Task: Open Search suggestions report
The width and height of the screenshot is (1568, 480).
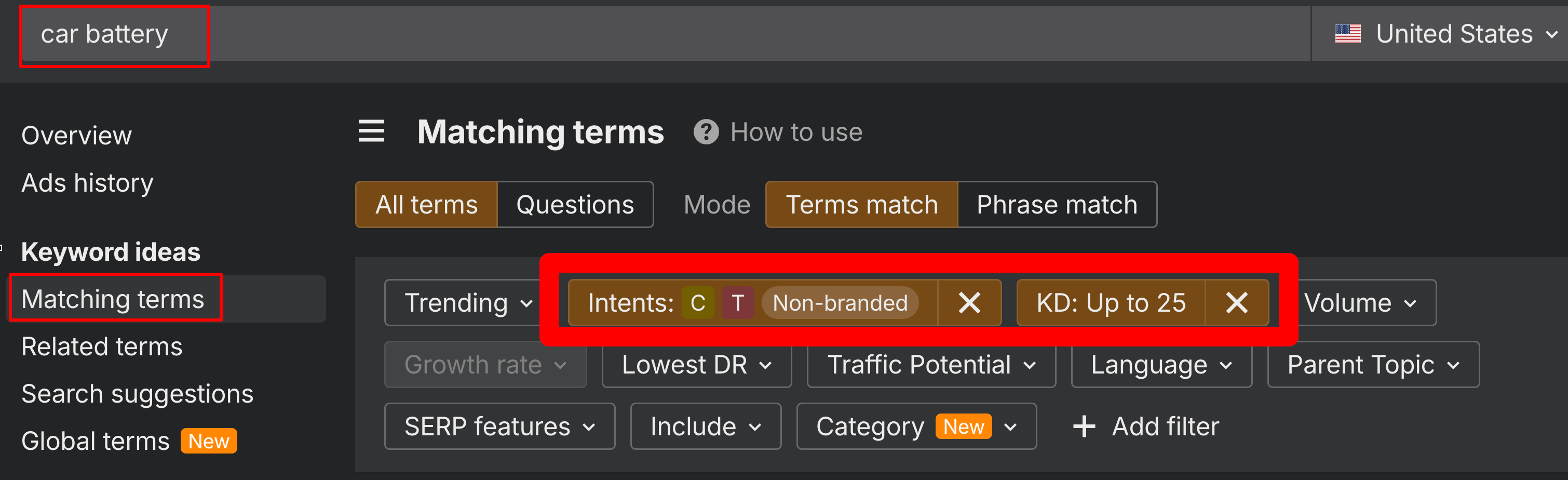Action: click(x=137, y=394)
